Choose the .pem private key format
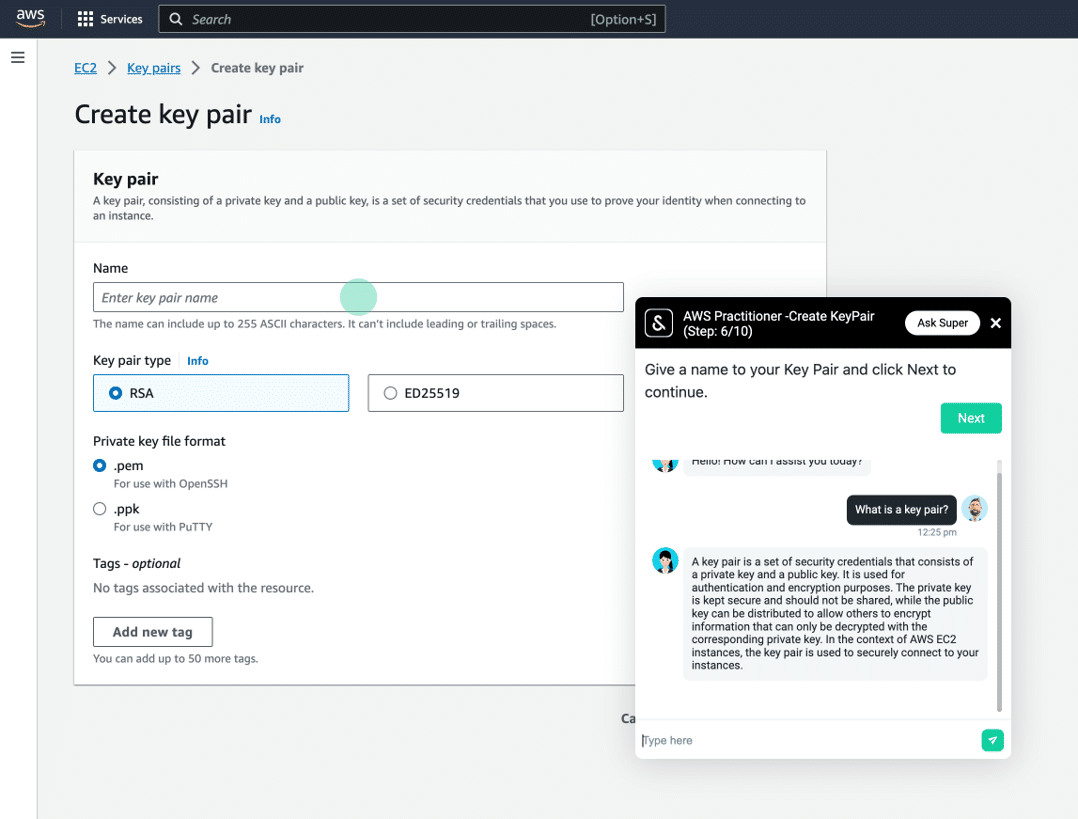 pos(100,466)
